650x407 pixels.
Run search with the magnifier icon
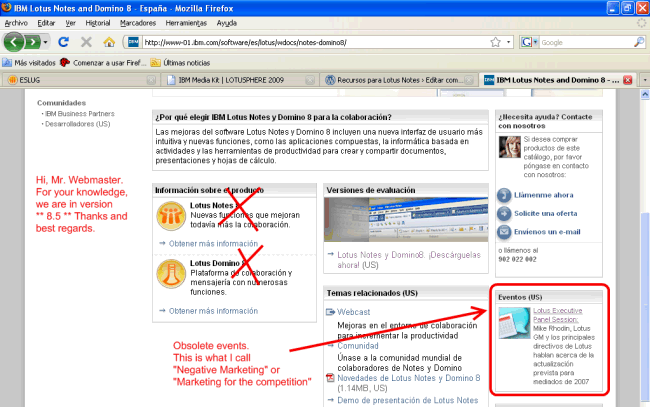[639, 42]
